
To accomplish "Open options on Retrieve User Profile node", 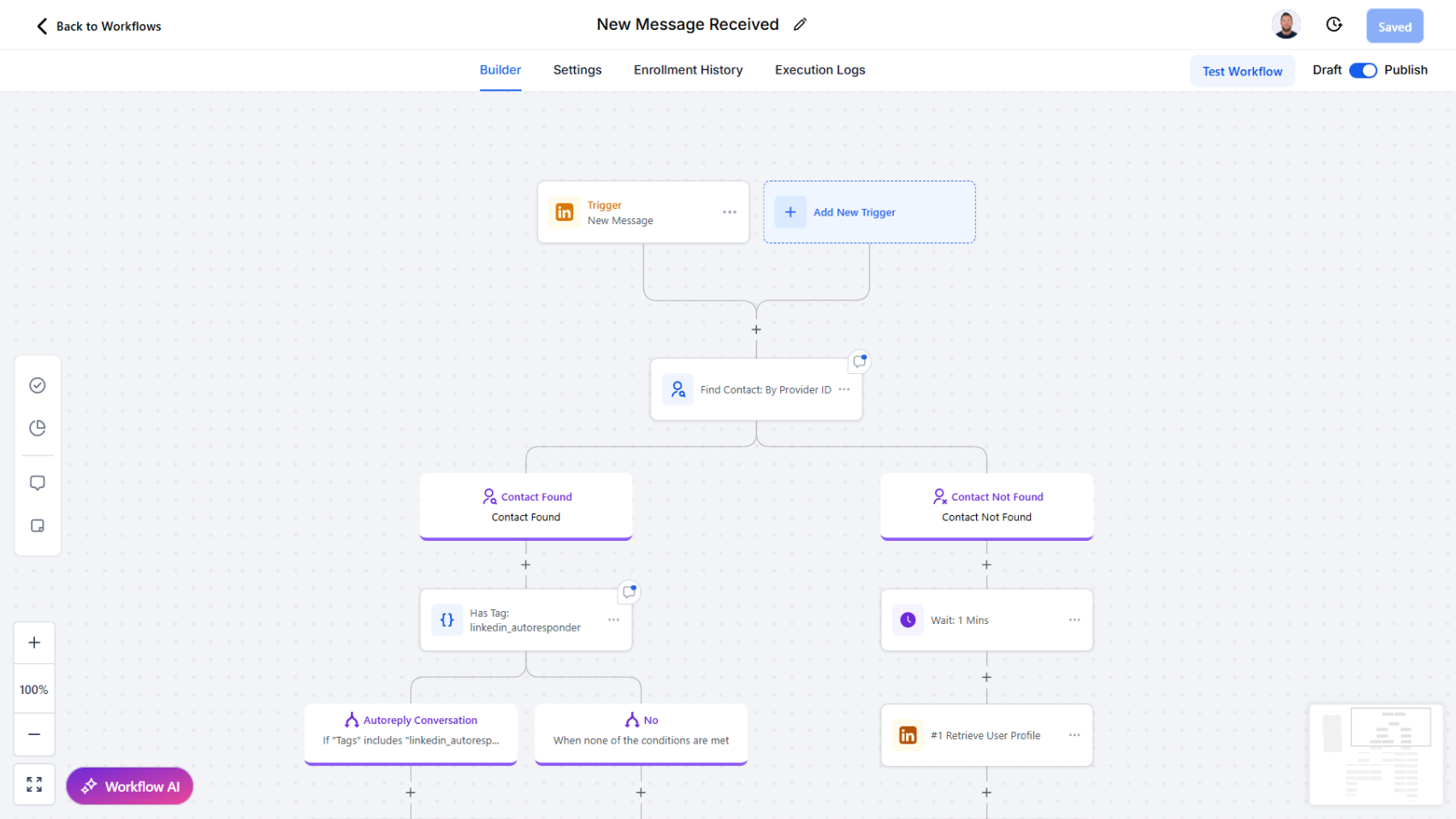I will coord(1074,734).
